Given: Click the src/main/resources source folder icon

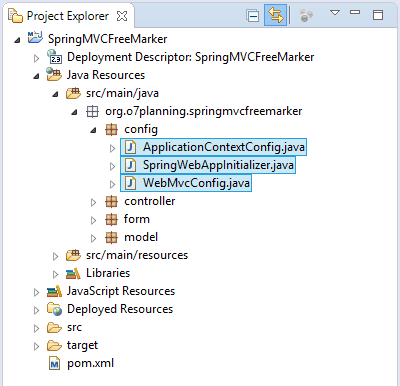Looking at the screenshot, I should 73,255.
